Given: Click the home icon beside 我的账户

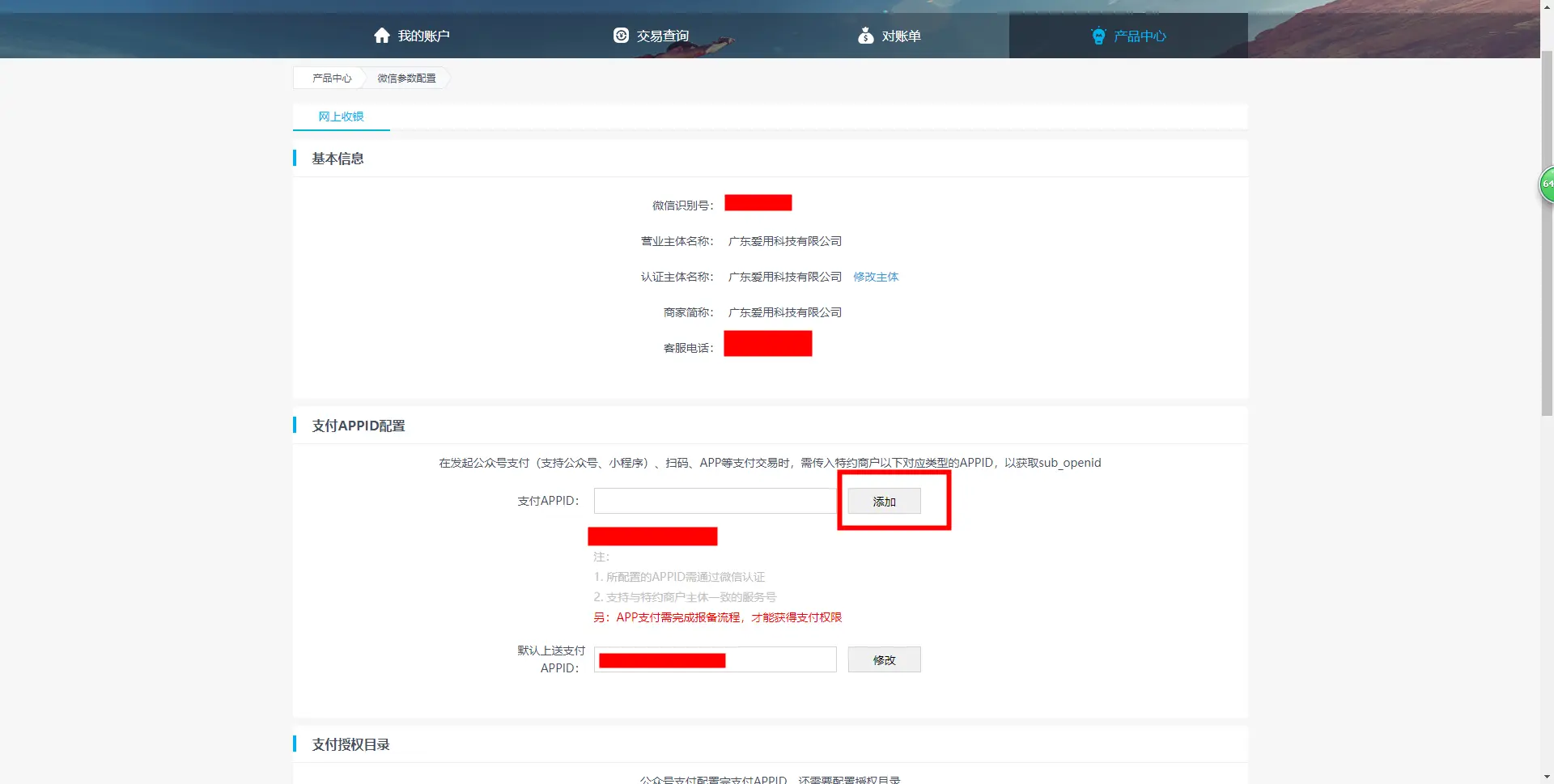Looking at the screenshot, I should (382, 36).
